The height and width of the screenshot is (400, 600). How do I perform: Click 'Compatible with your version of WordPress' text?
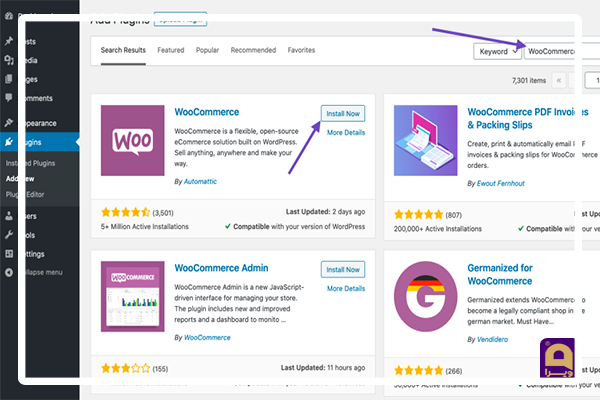point(295,227)
